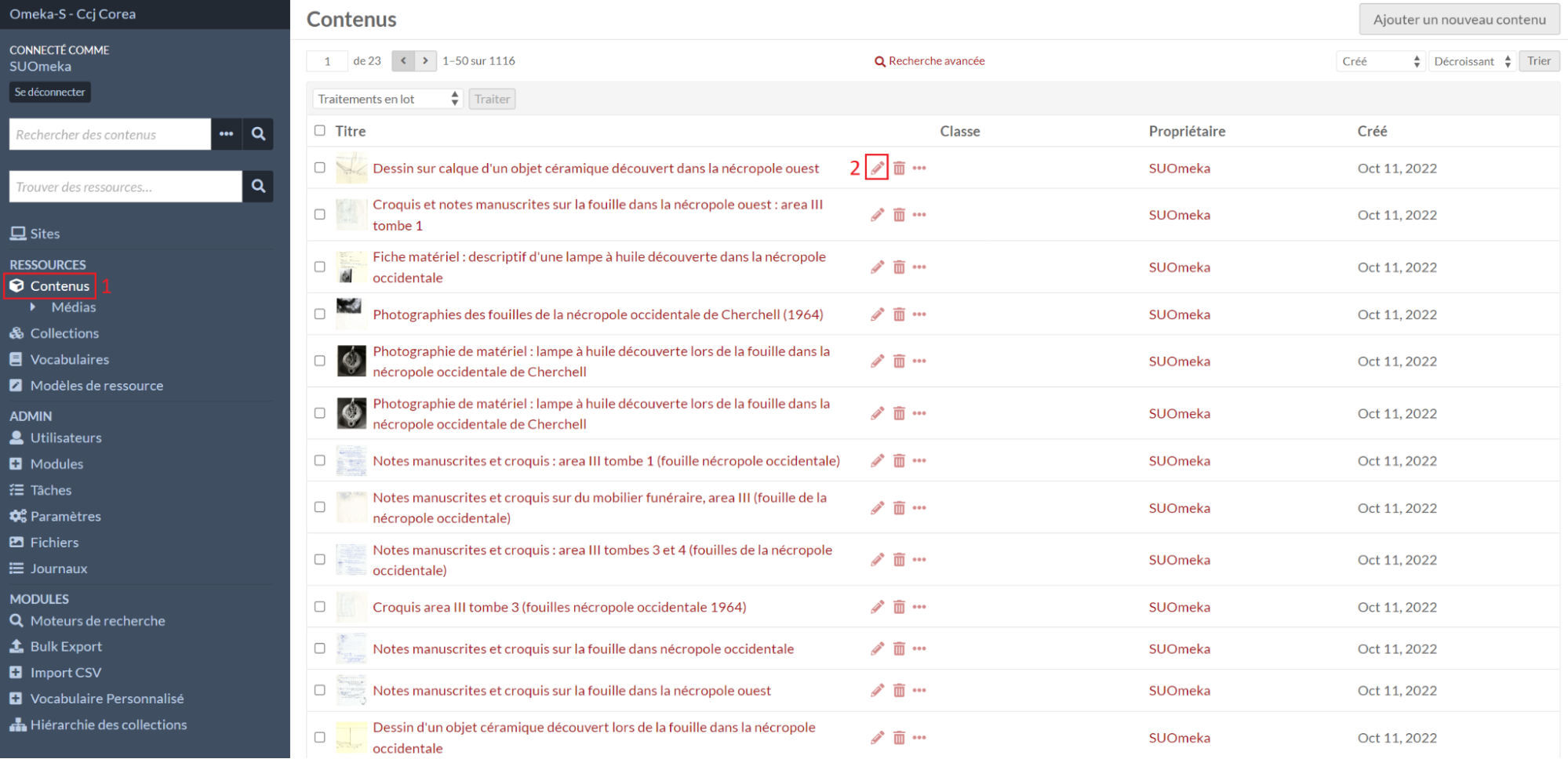Open advanced search ellipsis in sidebar

[227, 134]
